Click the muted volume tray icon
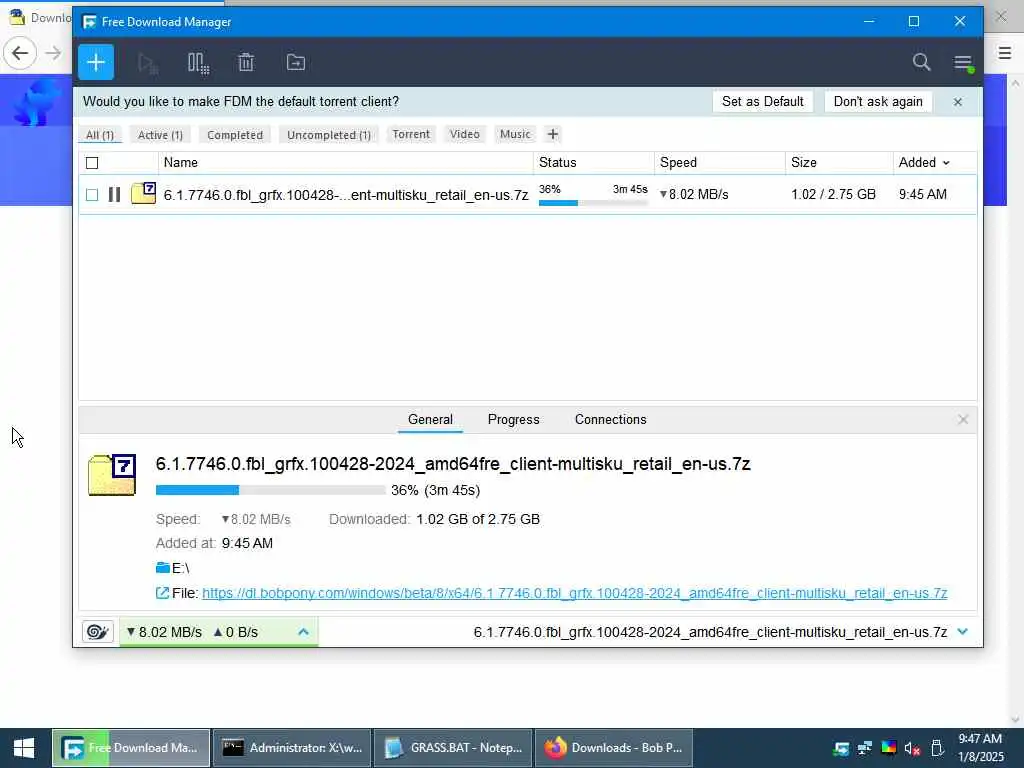1024x768 pixels. click(912, 748)
